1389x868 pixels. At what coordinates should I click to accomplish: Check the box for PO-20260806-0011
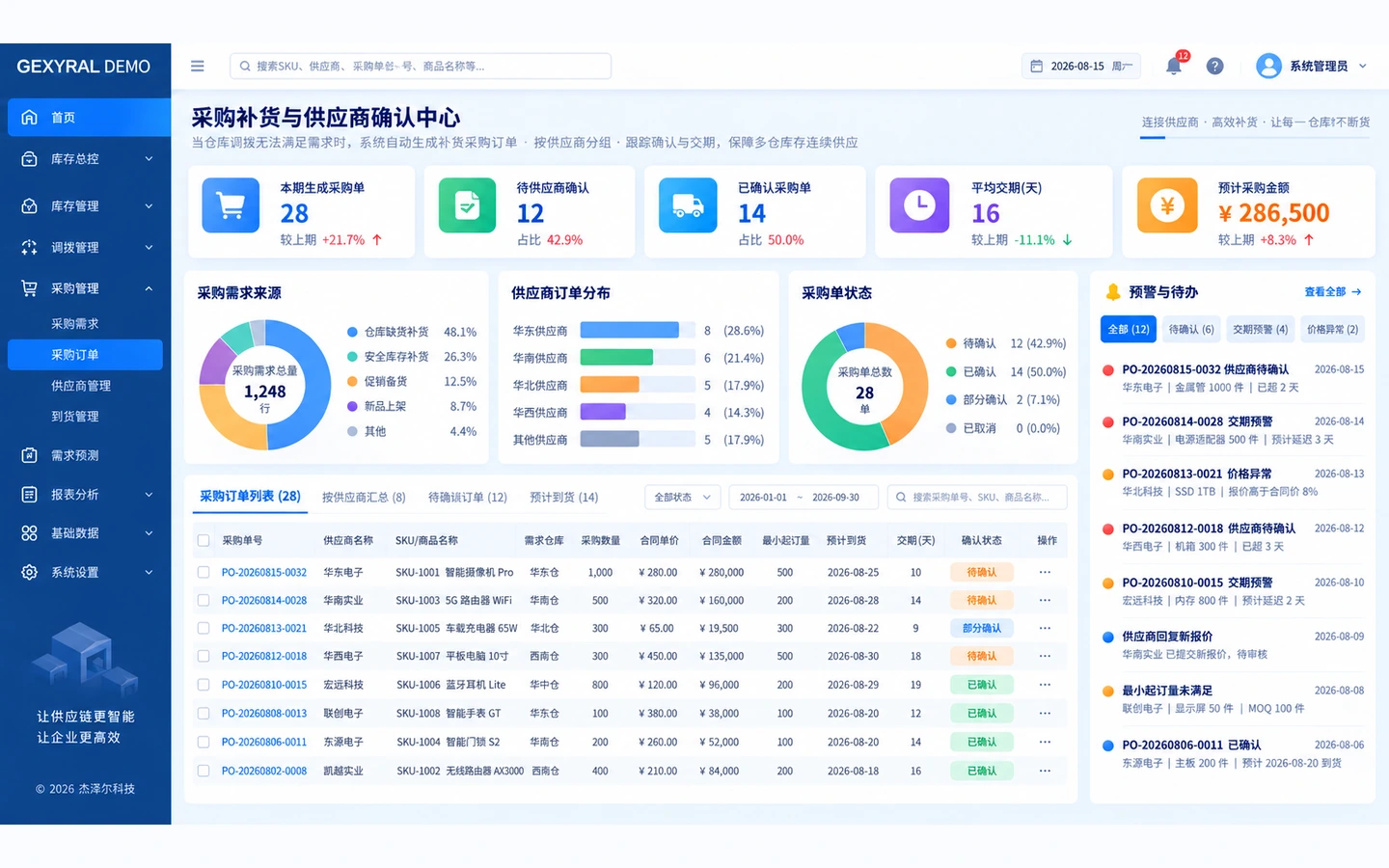click(x=204, y=742)
